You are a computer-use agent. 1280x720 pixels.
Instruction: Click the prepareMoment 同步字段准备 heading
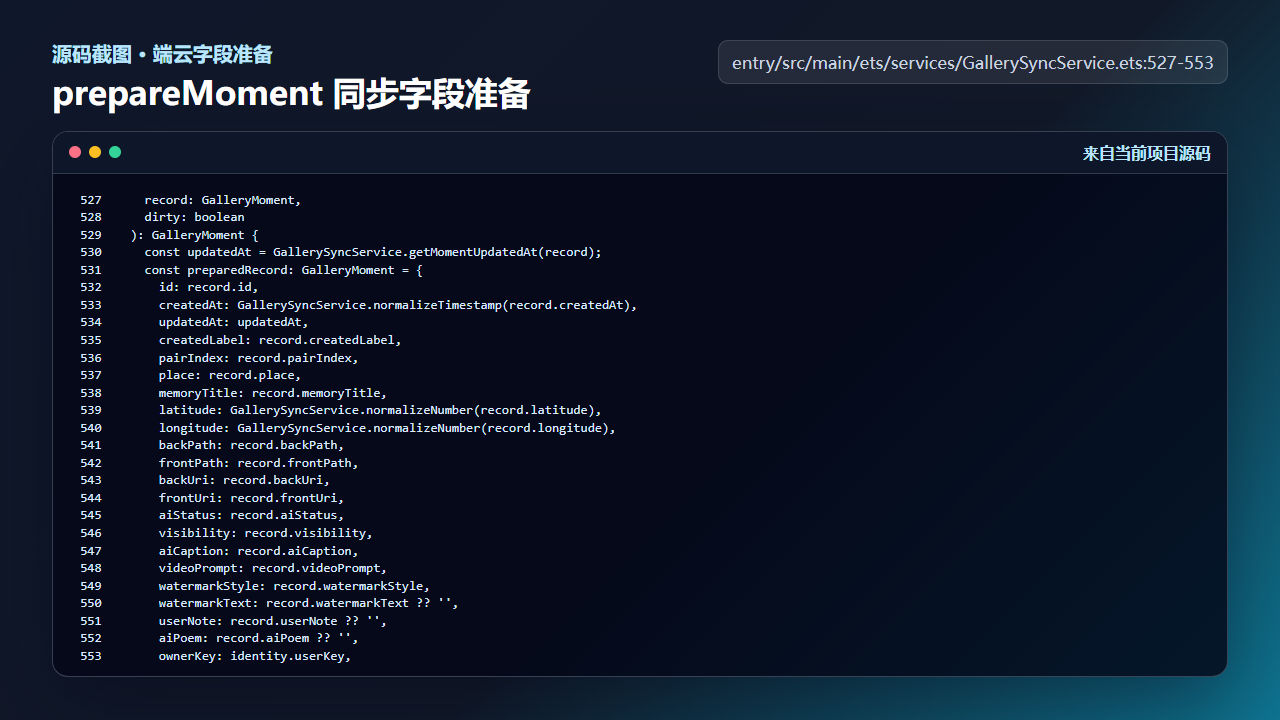tap(291, 94)
